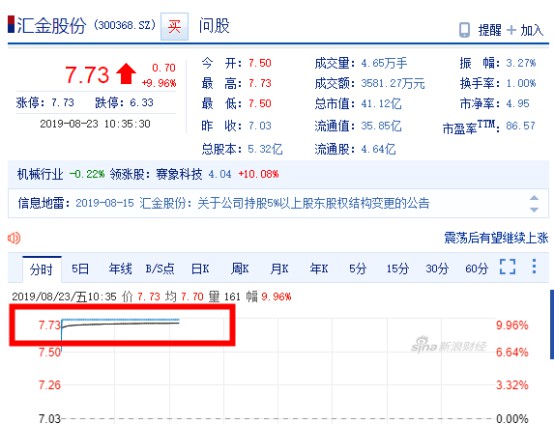Open the 赛象科技 leading stock link

tap(179, 174)
